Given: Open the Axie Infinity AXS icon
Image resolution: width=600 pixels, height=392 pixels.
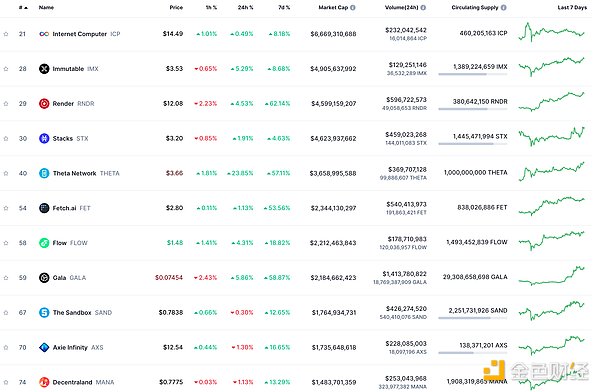Looking at the screenshot, I should click(x=44, y=348).
